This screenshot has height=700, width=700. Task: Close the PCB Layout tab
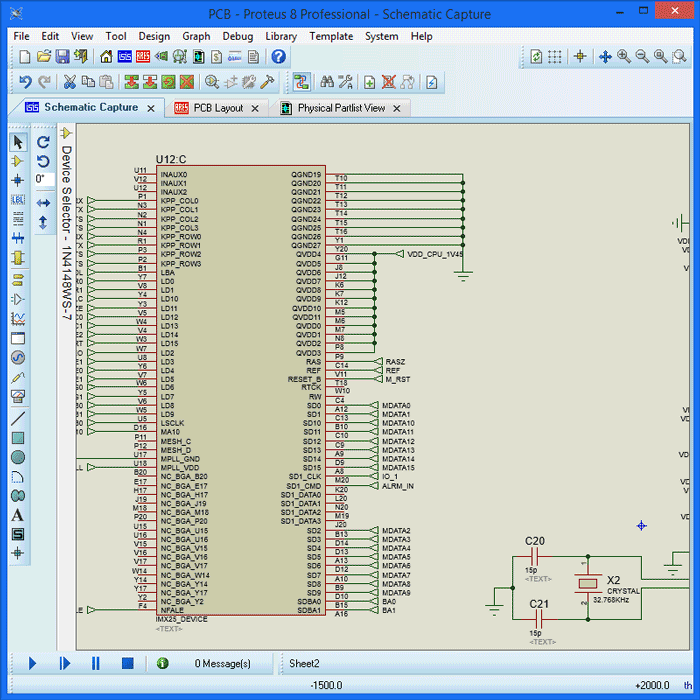tap(255, 108)
